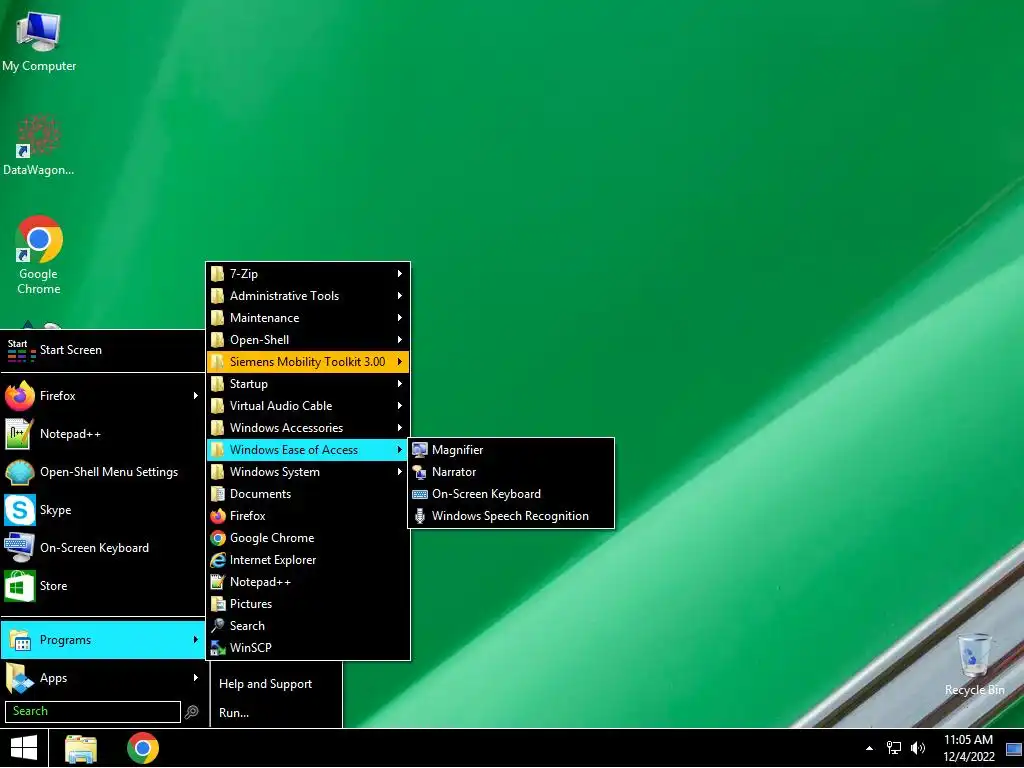Open the Pictures menu entry
The width and height of the screenshot is (1024, 768).
click(308, 604)
